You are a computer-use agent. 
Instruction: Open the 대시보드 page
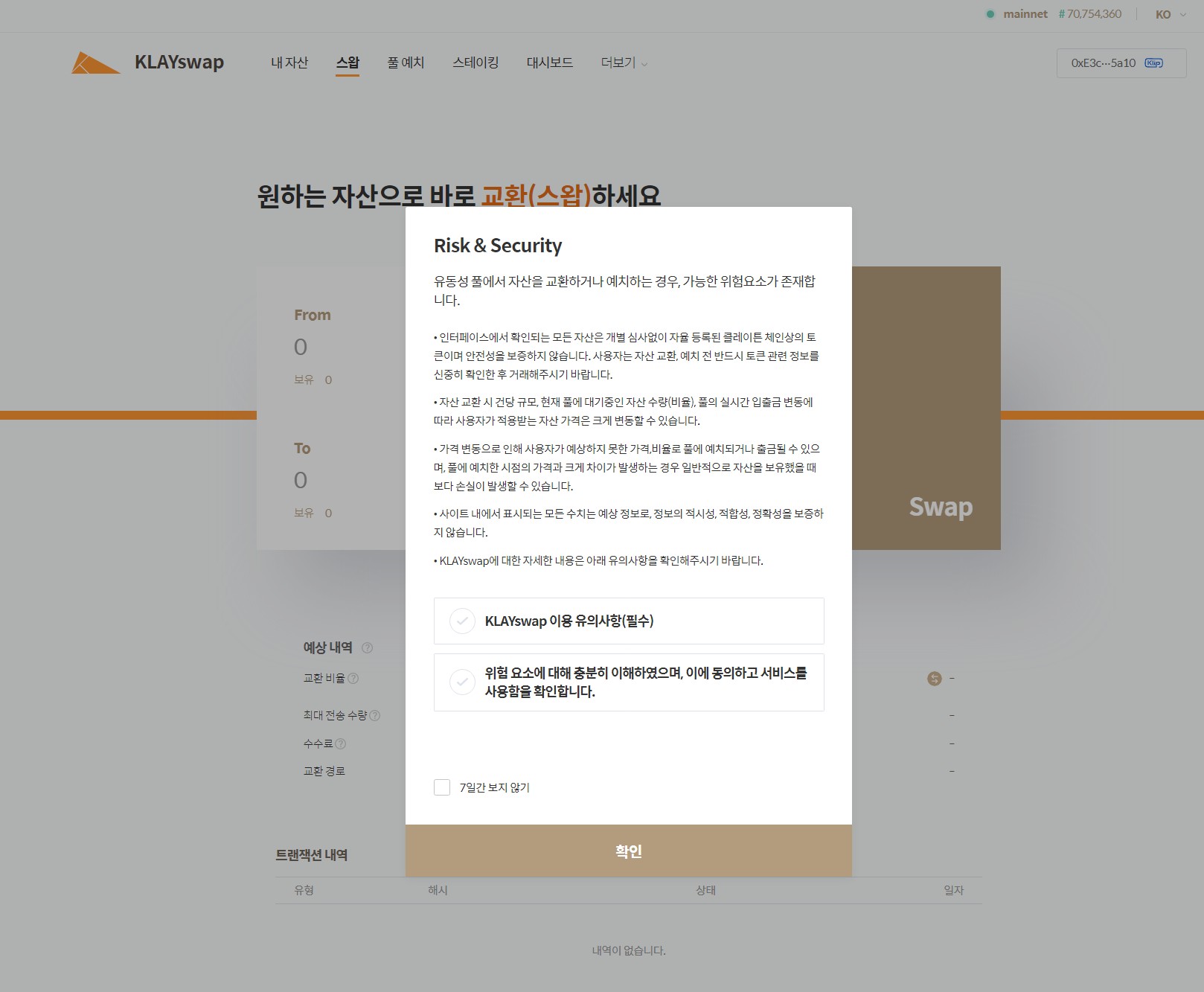point(550,63)
